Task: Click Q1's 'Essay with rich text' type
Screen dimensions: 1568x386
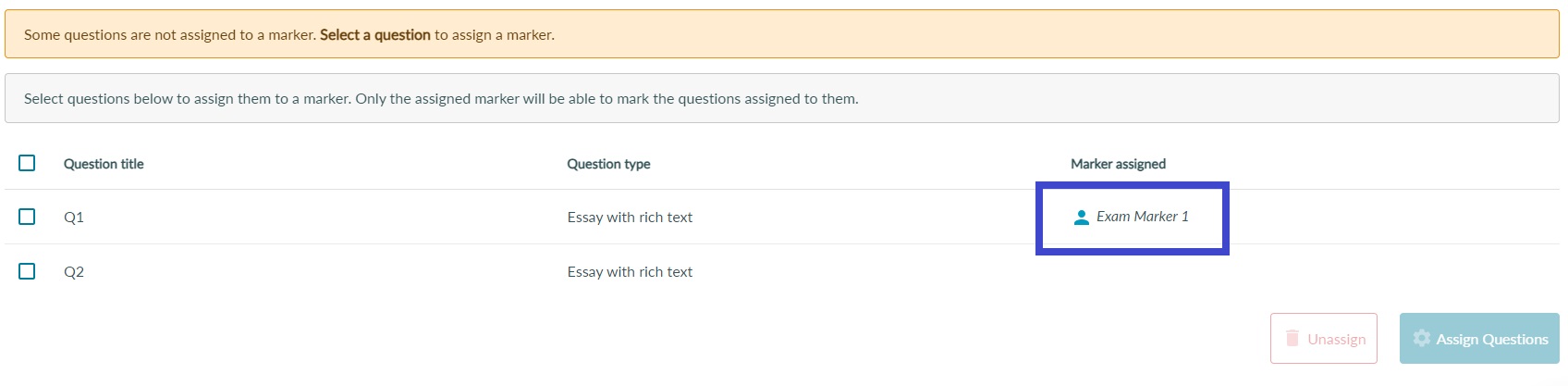Action: tap(630, 218)
